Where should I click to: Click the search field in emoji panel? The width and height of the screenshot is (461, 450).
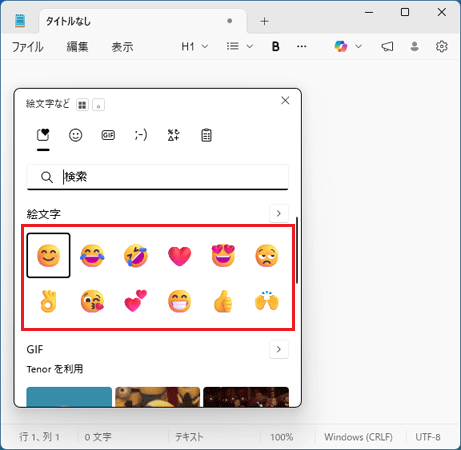click(x=157, y=177)
